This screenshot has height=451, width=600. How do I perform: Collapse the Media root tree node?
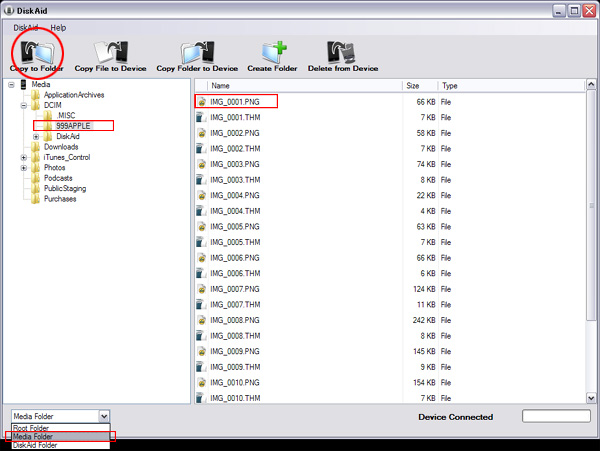click(11, 85)
